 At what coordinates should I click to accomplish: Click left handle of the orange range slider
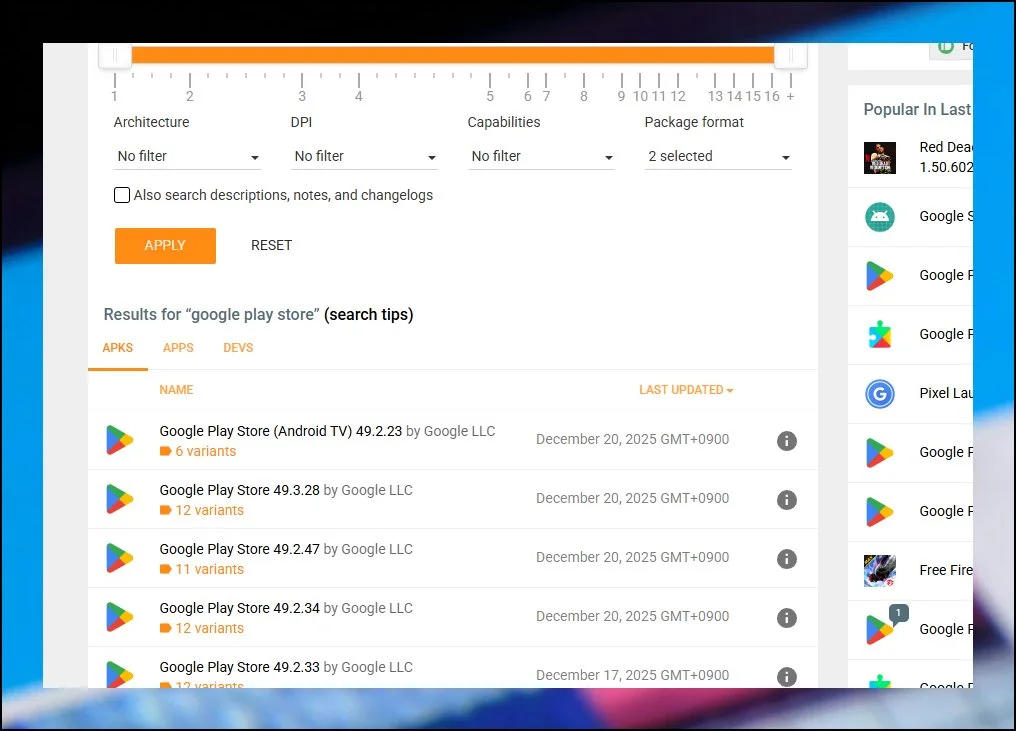pos(114,56)
